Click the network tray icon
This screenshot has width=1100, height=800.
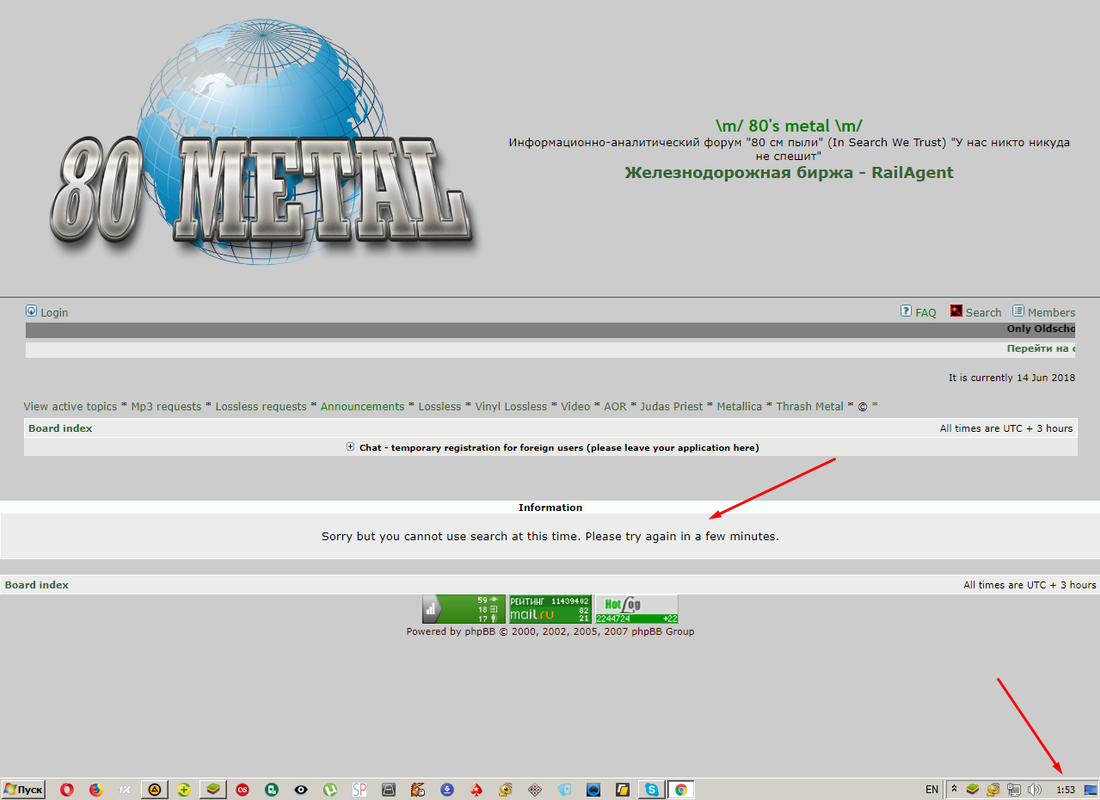(x=1013, y=789)
